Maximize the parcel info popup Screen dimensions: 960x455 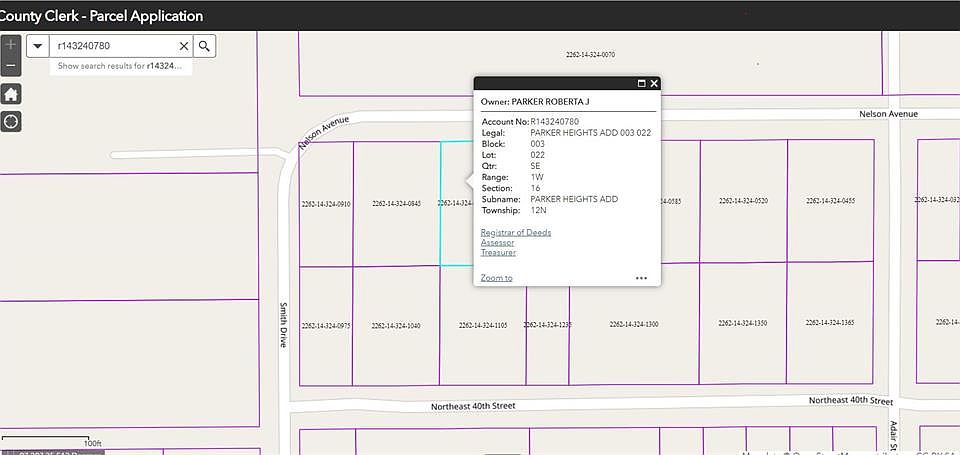(642, 83)
